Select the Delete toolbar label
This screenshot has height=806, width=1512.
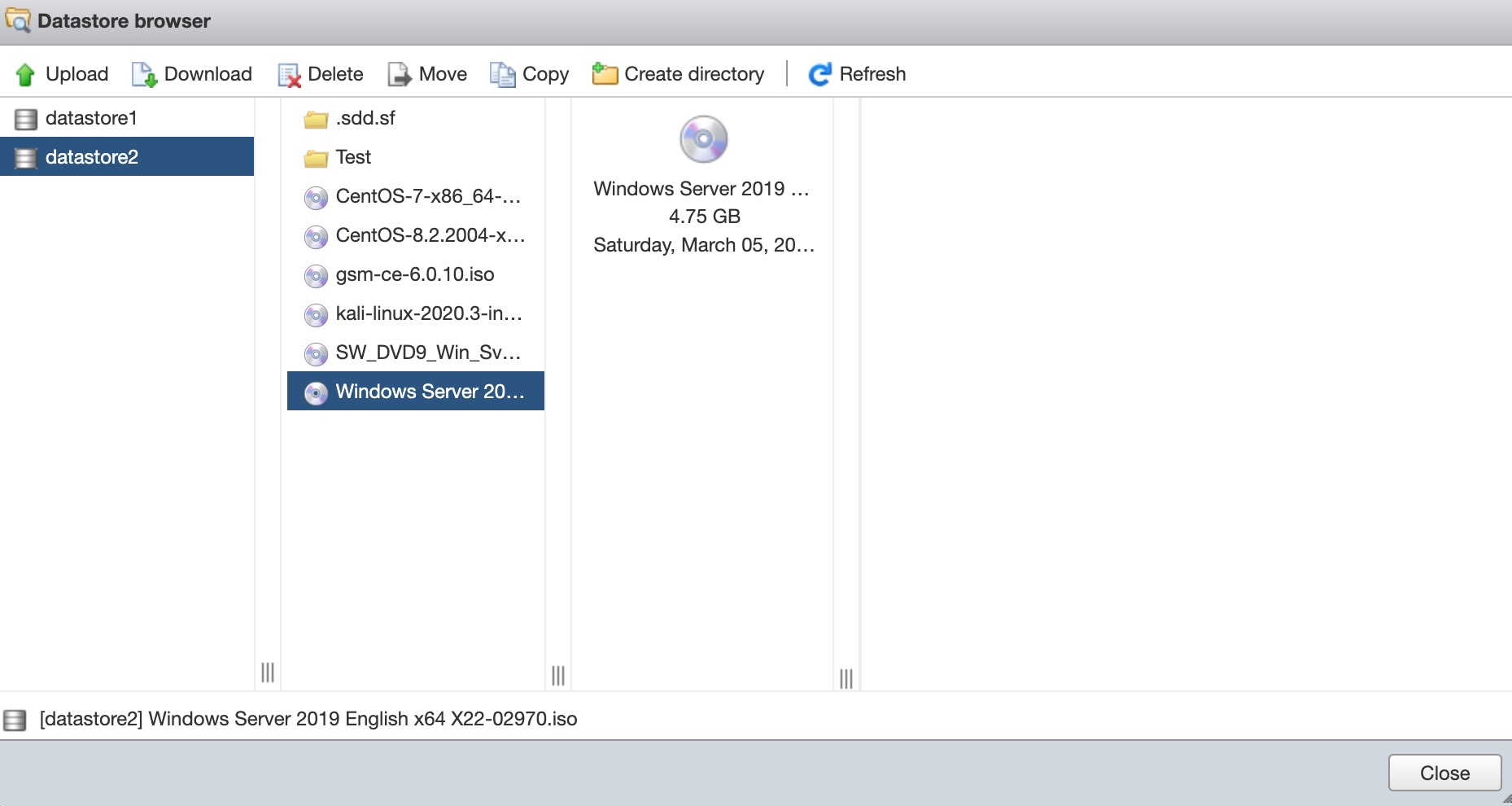coord(335,74)
